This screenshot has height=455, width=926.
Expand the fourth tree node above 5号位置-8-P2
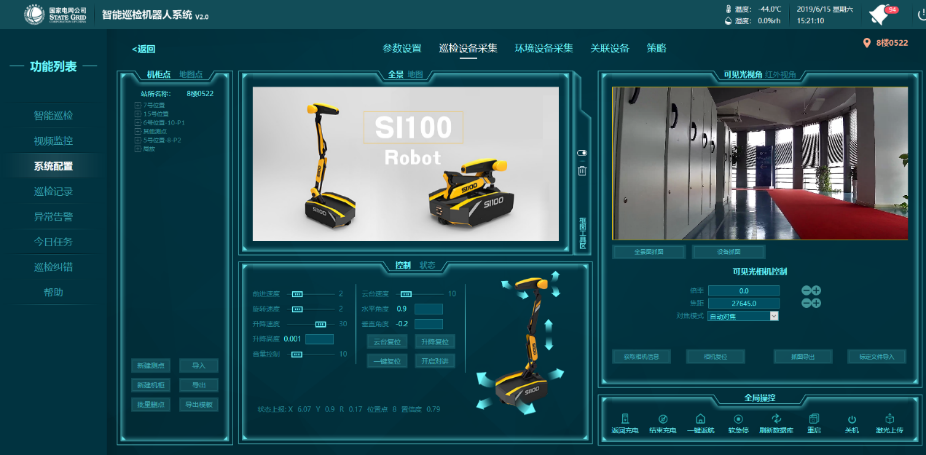(138, 132)
